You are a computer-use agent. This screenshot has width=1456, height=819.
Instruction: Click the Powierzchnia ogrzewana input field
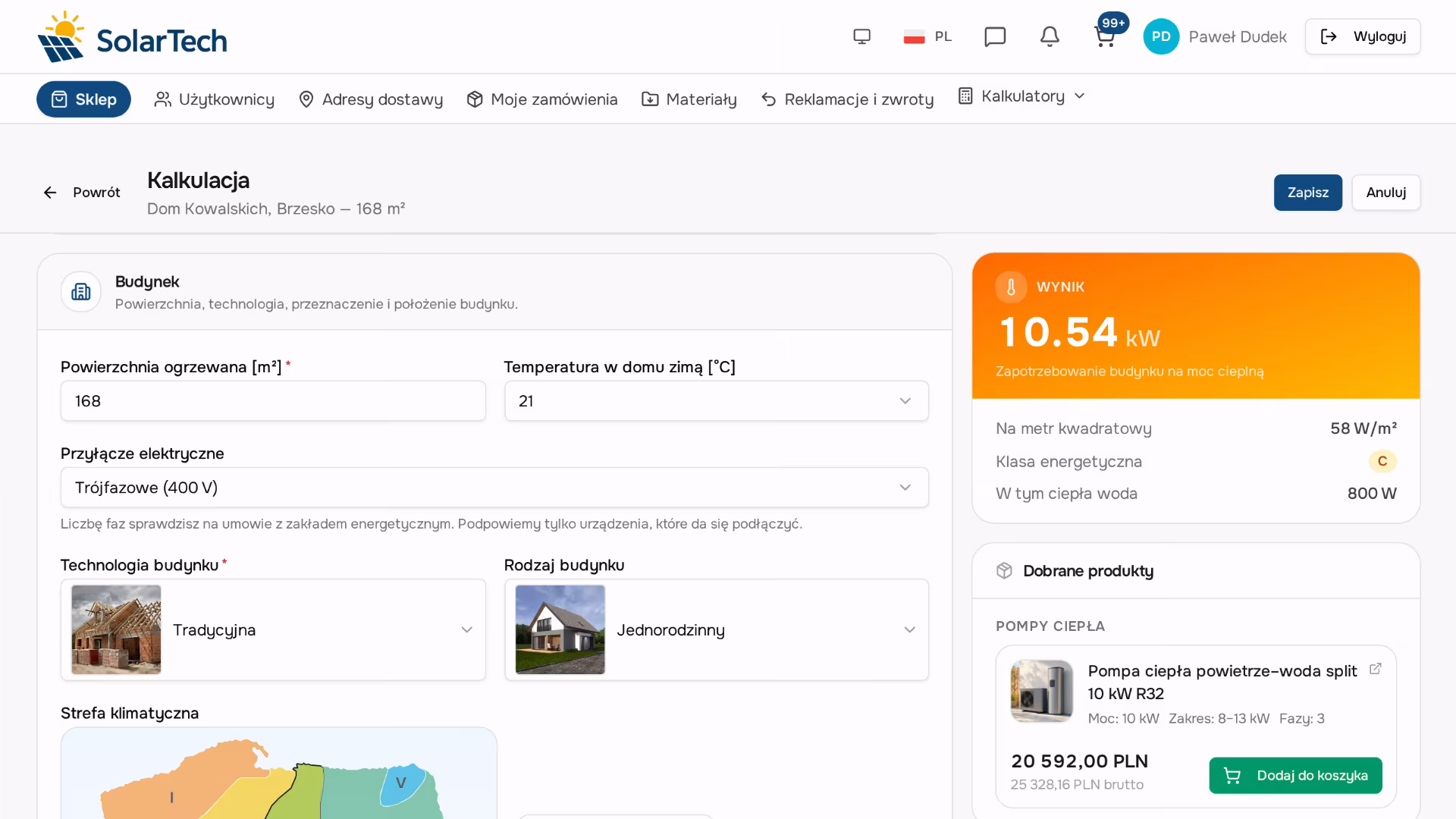pos(273,401)
